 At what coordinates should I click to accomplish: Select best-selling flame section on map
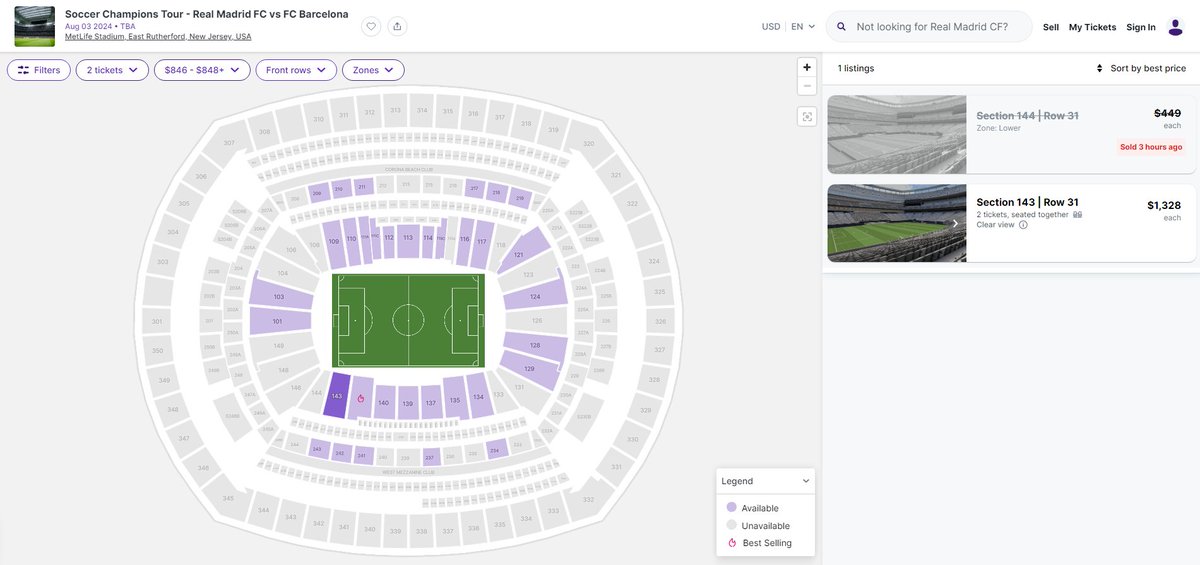360,399
